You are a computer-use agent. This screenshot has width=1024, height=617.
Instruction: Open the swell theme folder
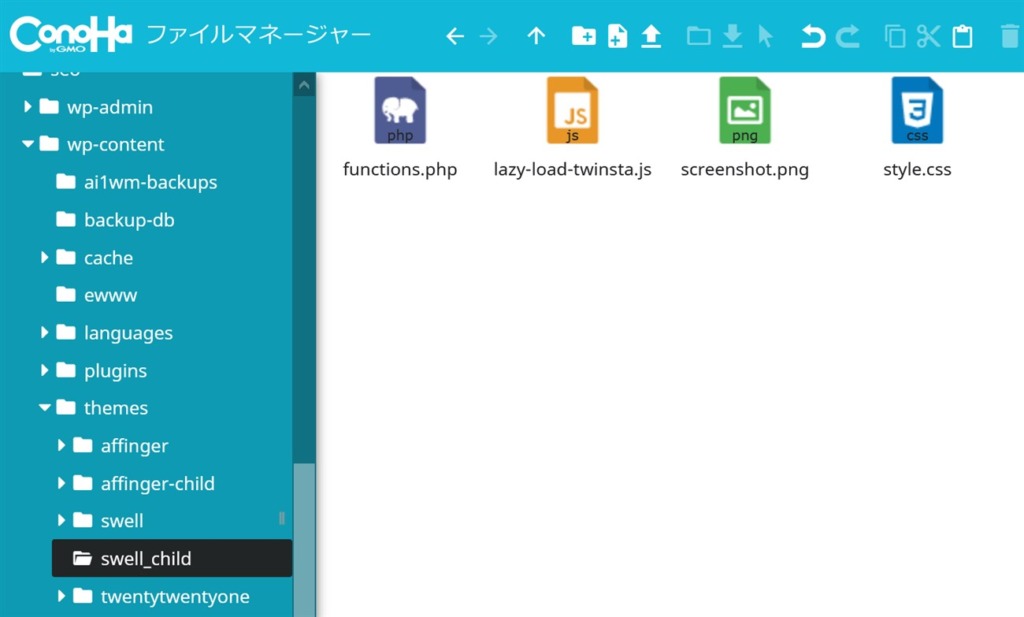[x=108, y=520]
